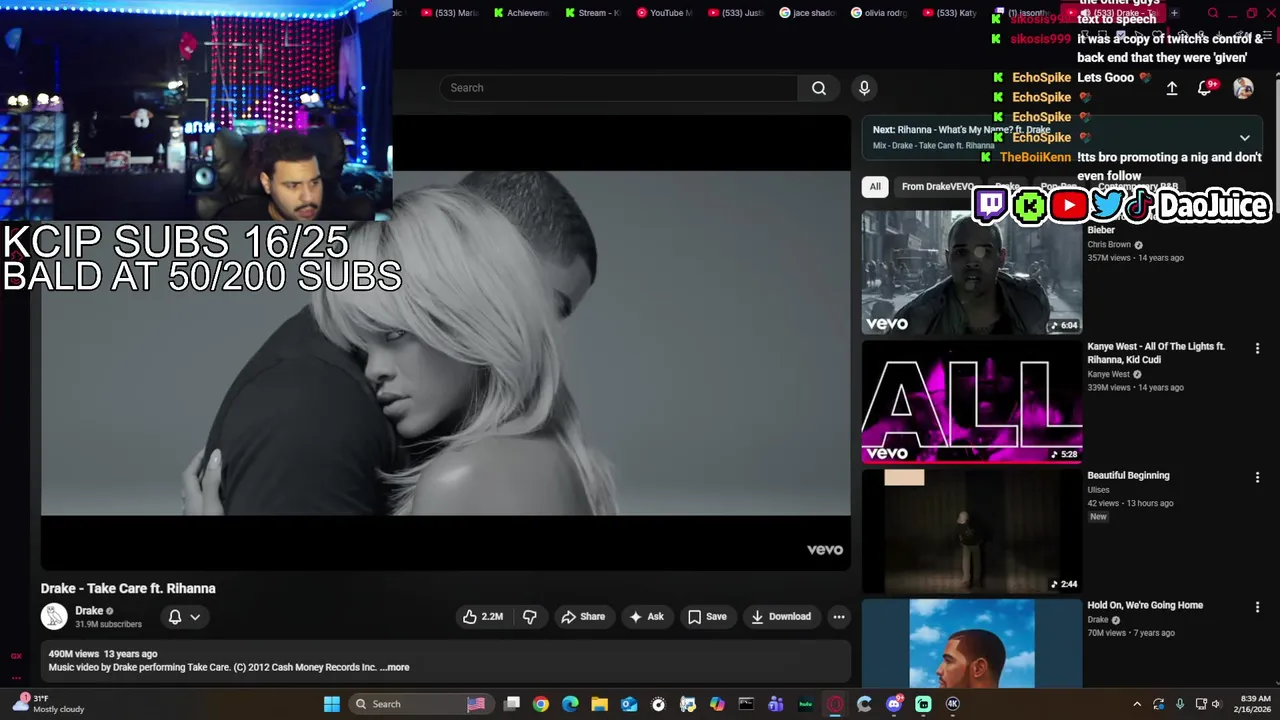Viewport: 1280px width, 720px height.
Task: Open options for Hold On, We're Going Home
Action: pyautogui.click(x=1257, y=608)
